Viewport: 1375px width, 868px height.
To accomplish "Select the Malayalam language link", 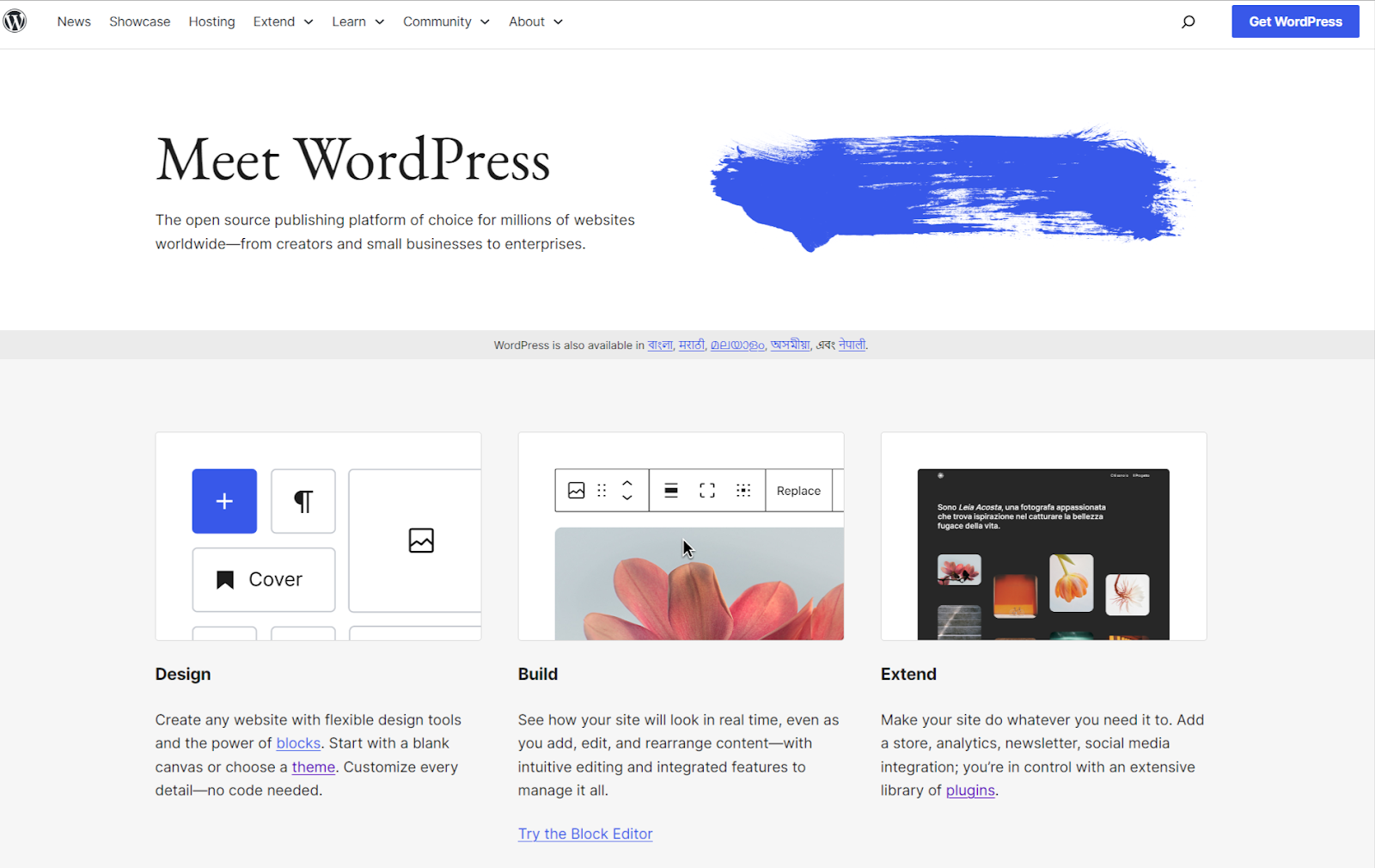I will pyautogui.click(x=737, y=345).
